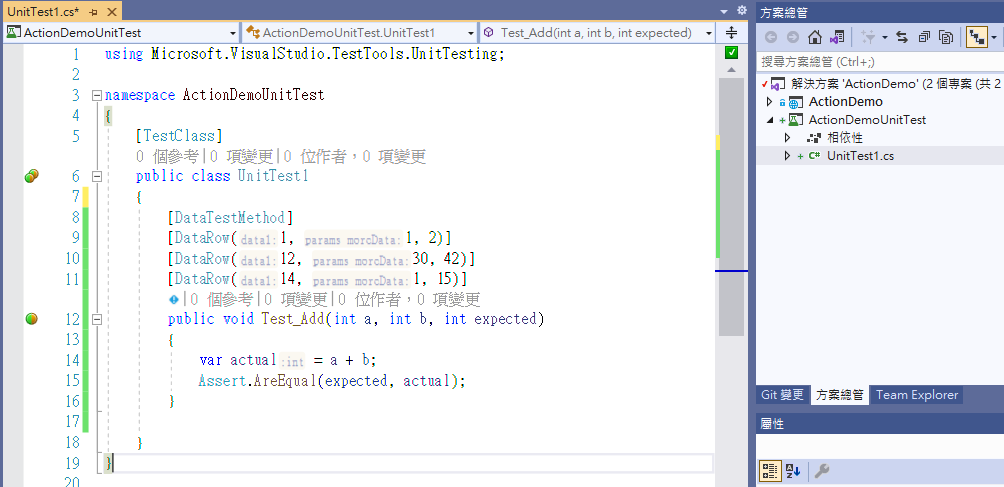1004x487 pixels.
Task: Open the filter dropdown arrow beside funnel
Action: pyautogui.click(x=885, y=38)
